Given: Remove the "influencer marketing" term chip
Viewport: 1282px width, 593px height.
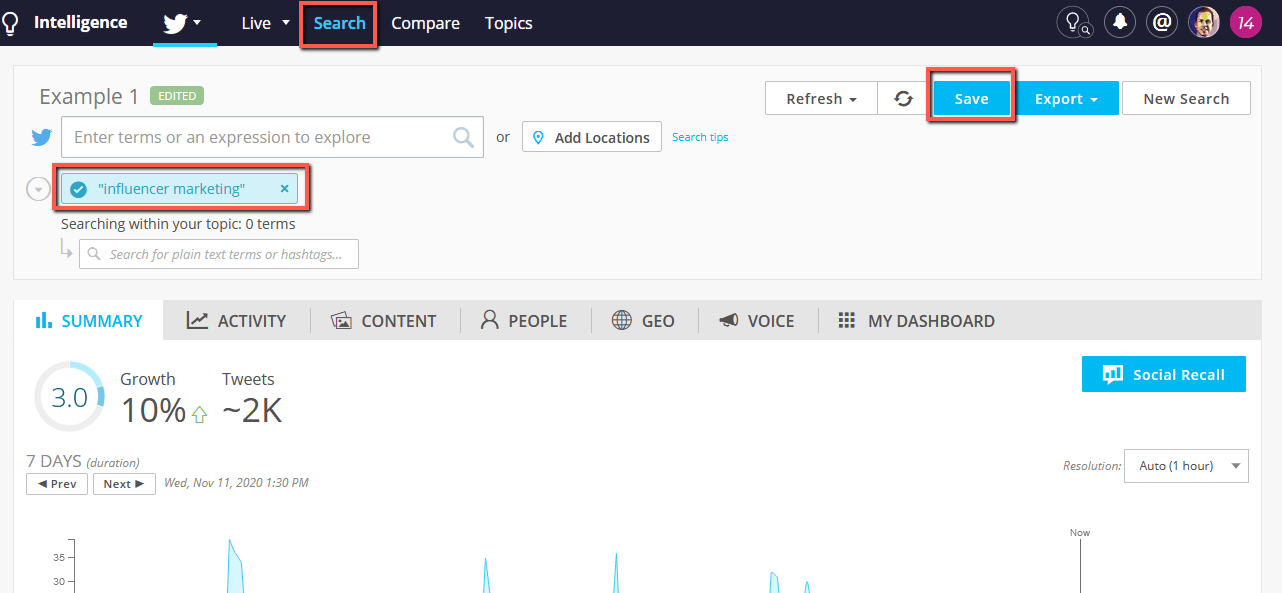Looking at the screenshot, I should 284,188.
